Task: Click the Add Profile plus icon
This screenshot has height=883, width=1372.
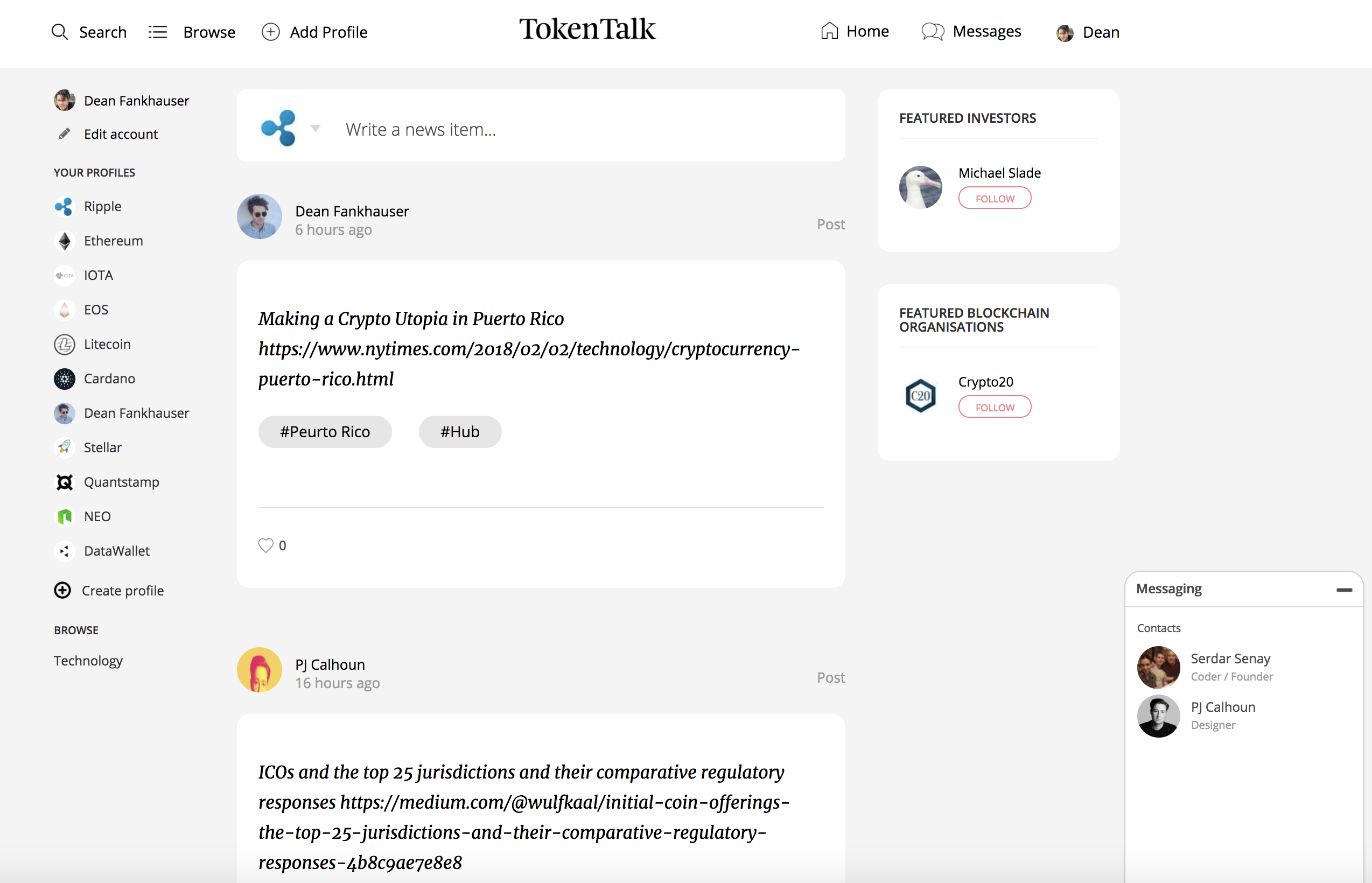Action: tap(271, 32)
